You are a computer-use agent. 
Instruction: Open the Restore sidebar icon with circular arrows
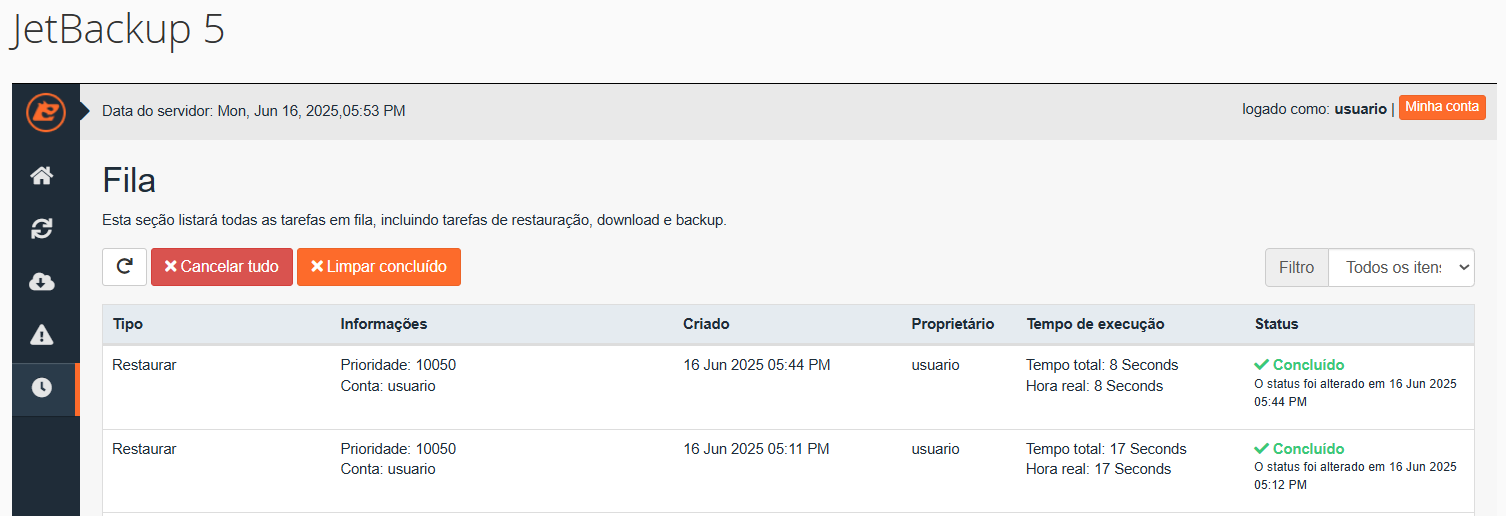pyautogui.click(x=42, y=229)
